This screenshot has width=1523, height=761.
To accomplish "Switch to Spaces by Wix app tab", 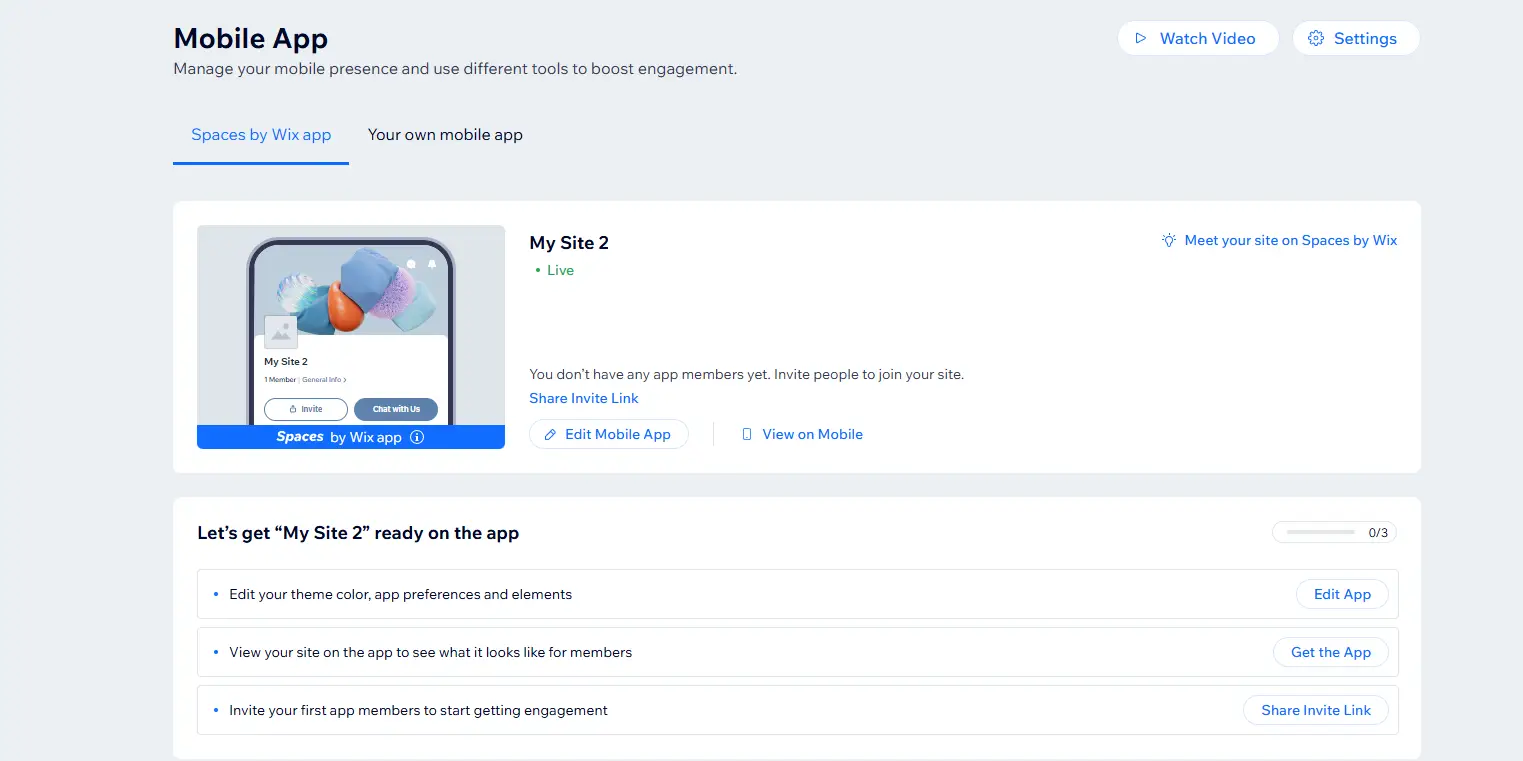I will 261,135.
